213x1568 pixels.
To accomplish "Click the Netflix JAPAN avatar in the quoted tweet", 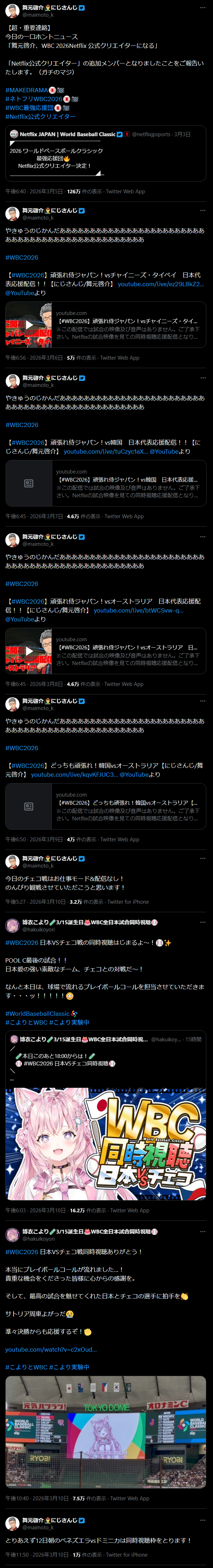I will point(14,134).
